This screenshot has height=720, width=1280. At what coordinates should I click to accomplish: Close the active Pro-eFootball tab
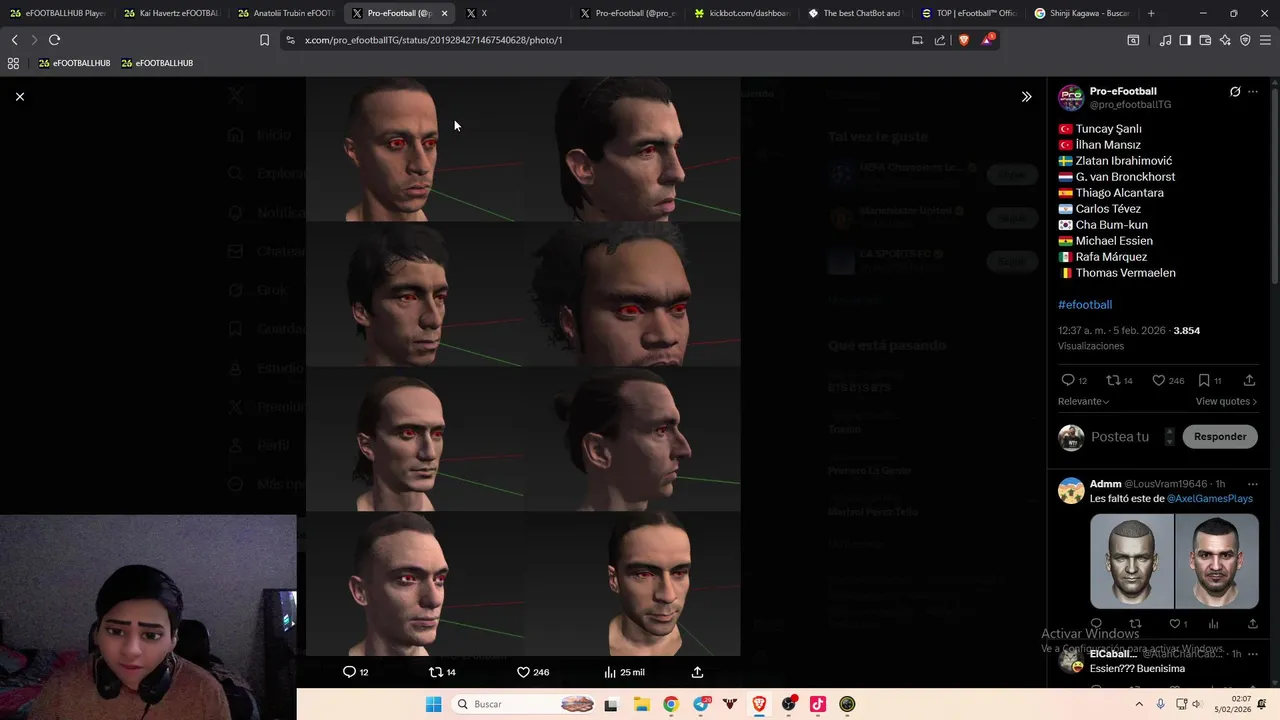[444, 13]
